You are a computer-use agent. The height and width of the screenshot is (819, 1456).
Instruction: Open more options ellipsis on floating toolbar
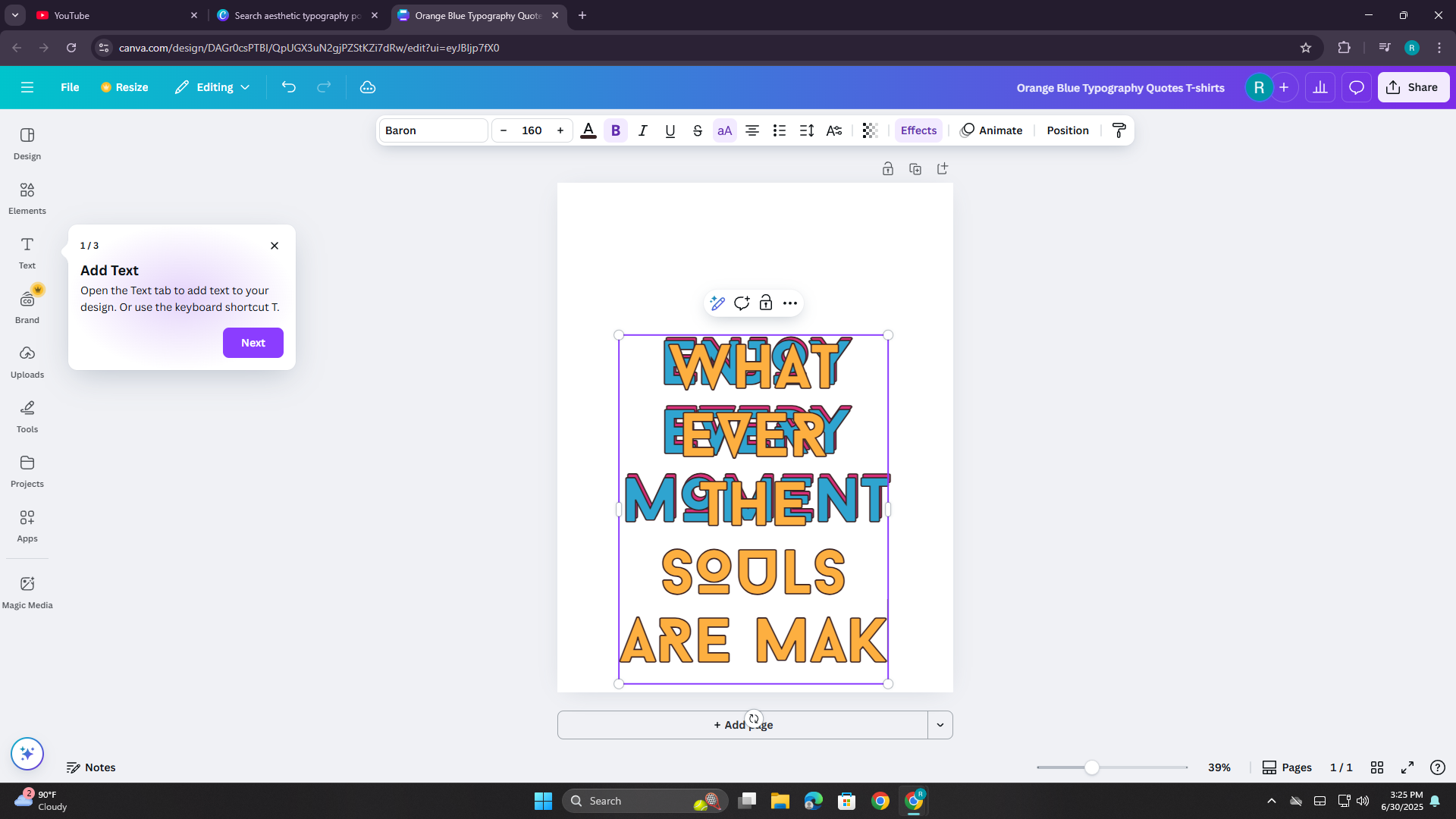790,303
